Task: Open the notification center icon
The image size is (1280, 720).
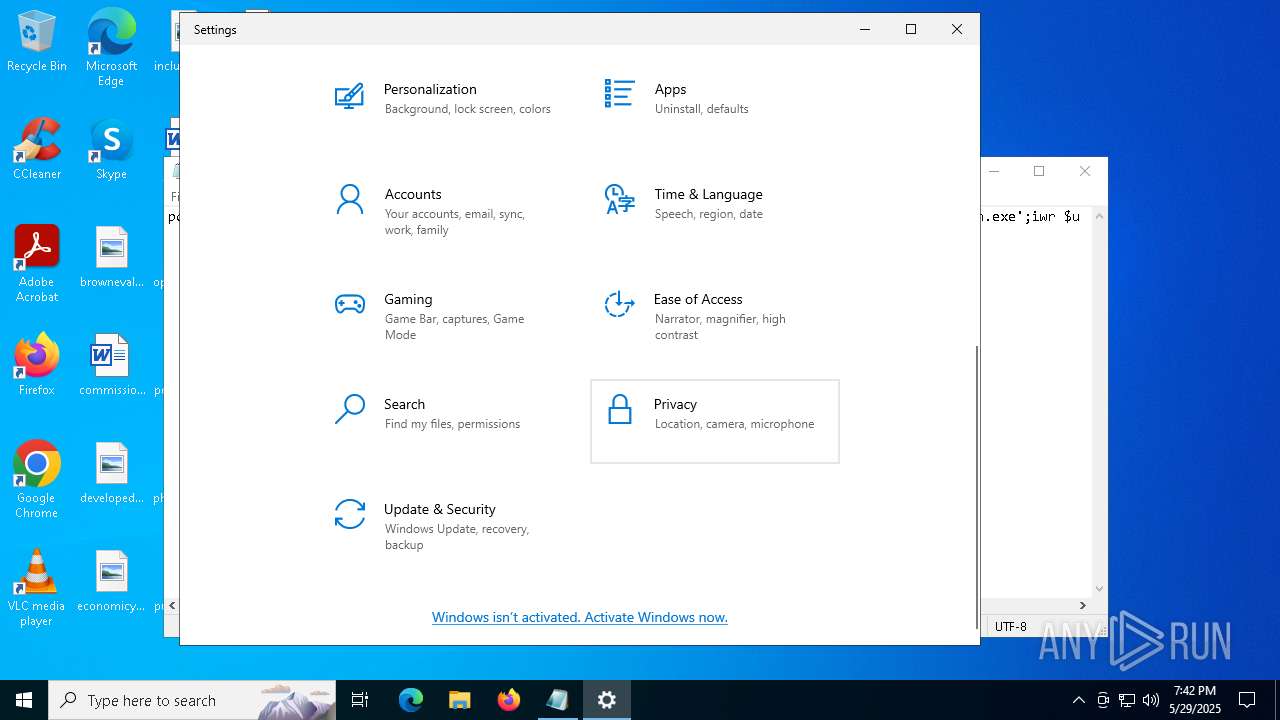Action: (x=1247, y=700)
